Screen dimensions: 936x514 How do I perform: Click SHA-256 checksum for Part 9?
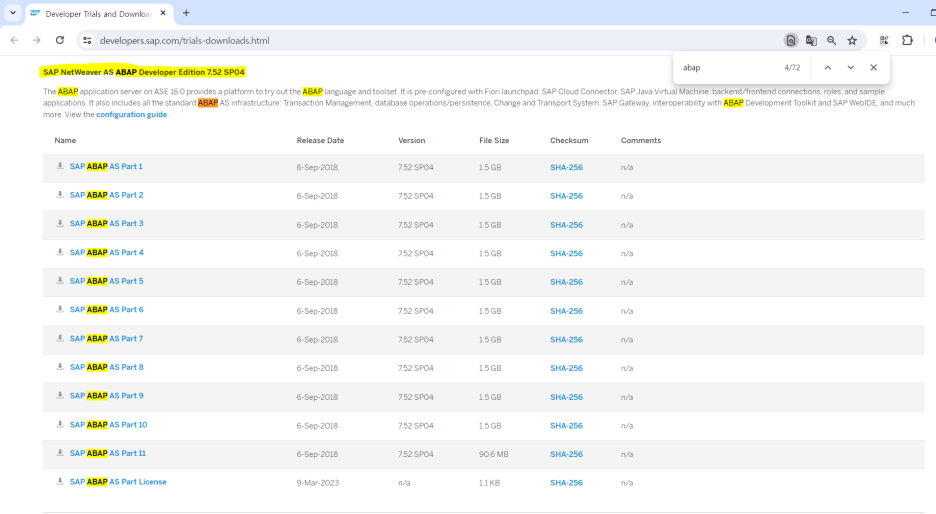tap(566, 397)
